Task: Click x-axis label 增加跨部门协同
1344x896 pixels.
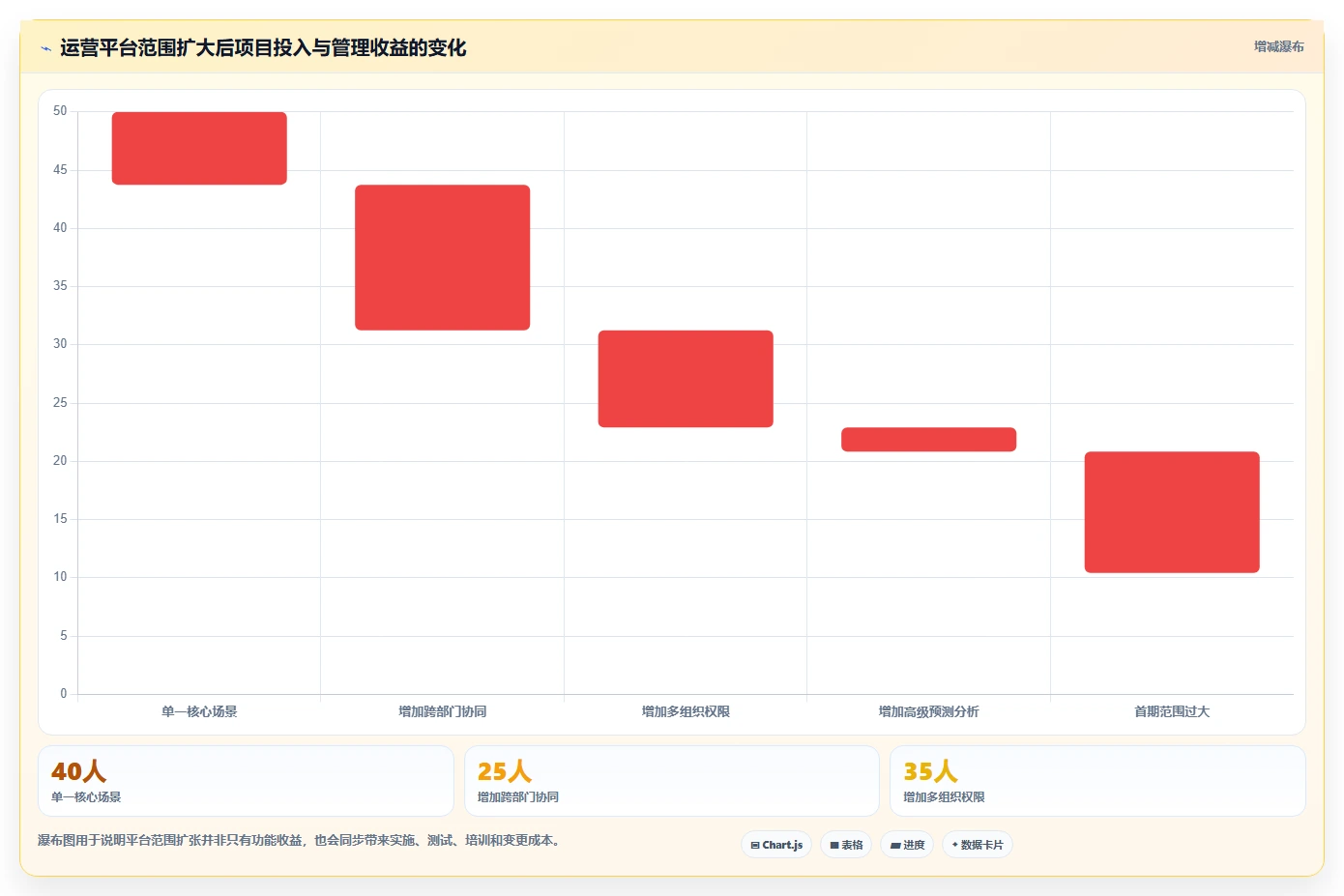Action: click(442, 711)
